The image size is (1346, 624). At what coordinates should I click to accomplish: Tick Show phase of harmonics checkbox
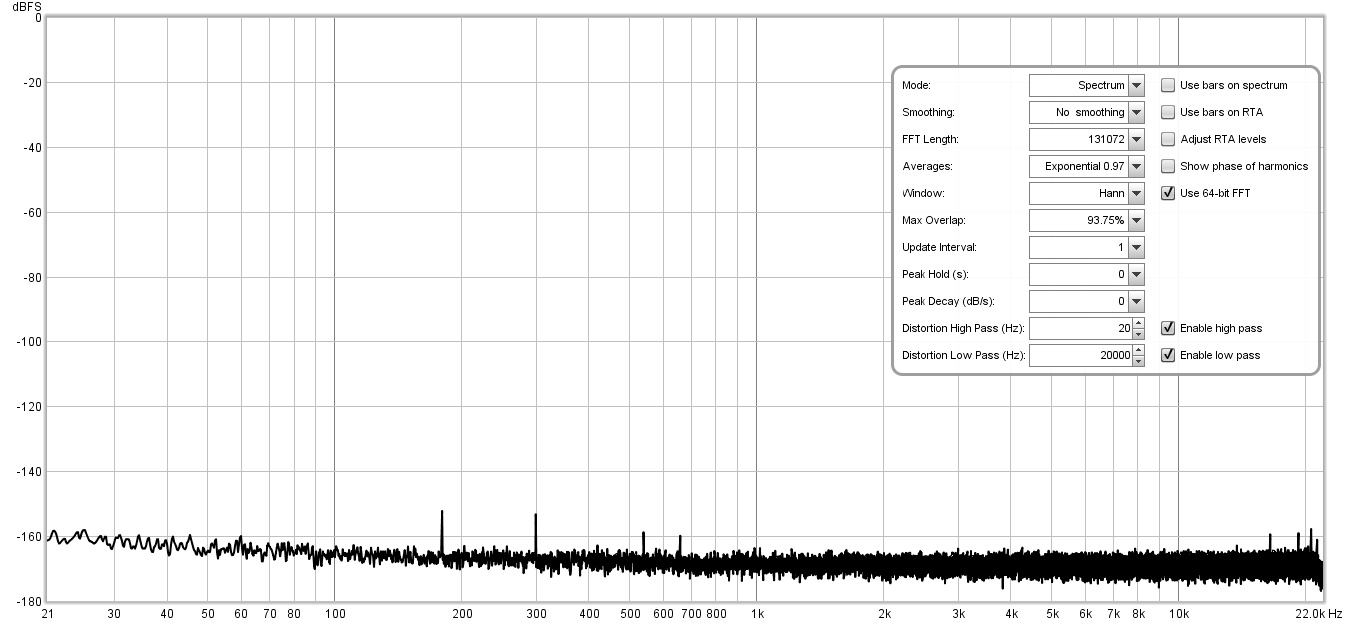point(1168,167)
